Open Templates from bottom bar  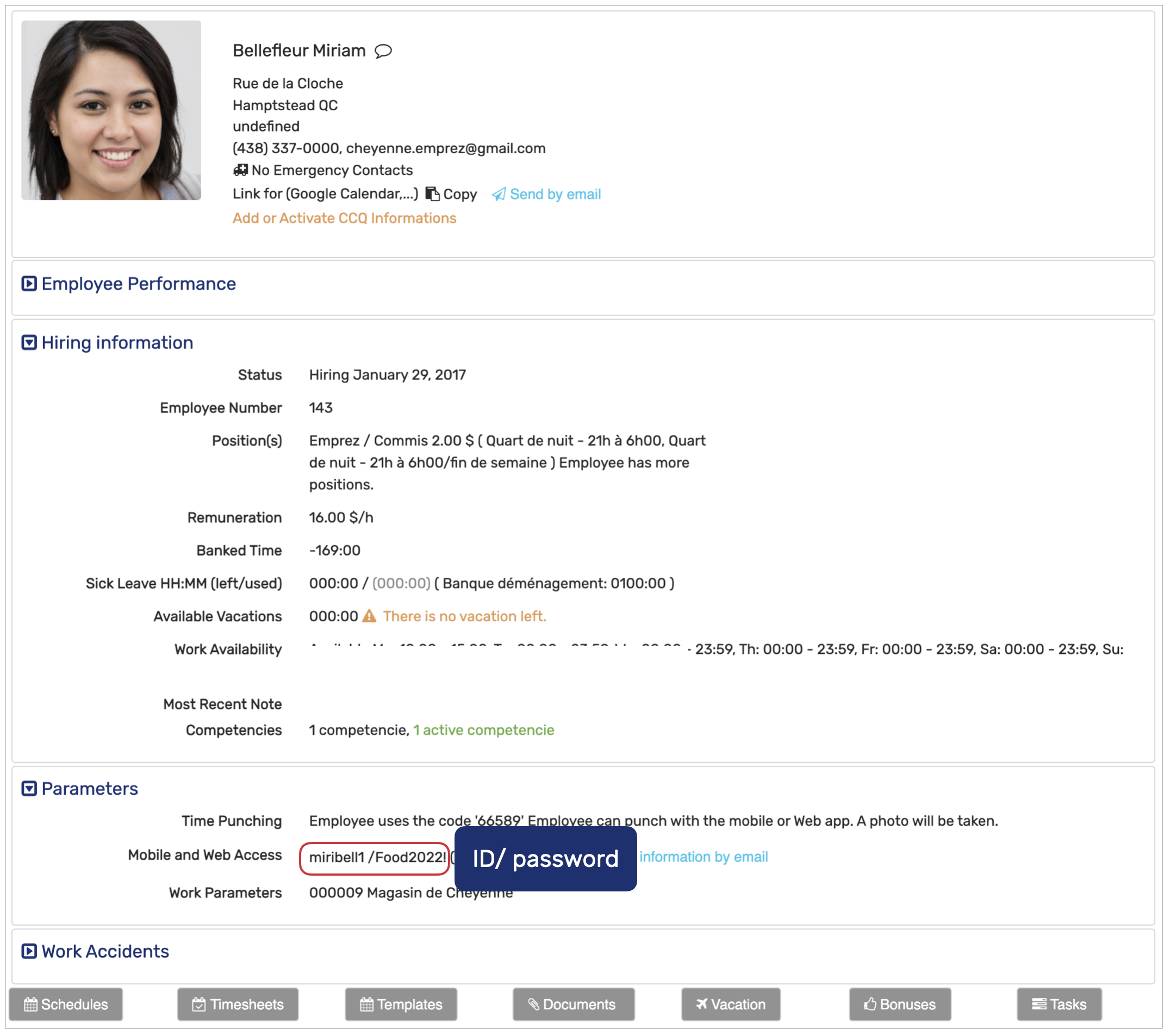(401, 1004)
